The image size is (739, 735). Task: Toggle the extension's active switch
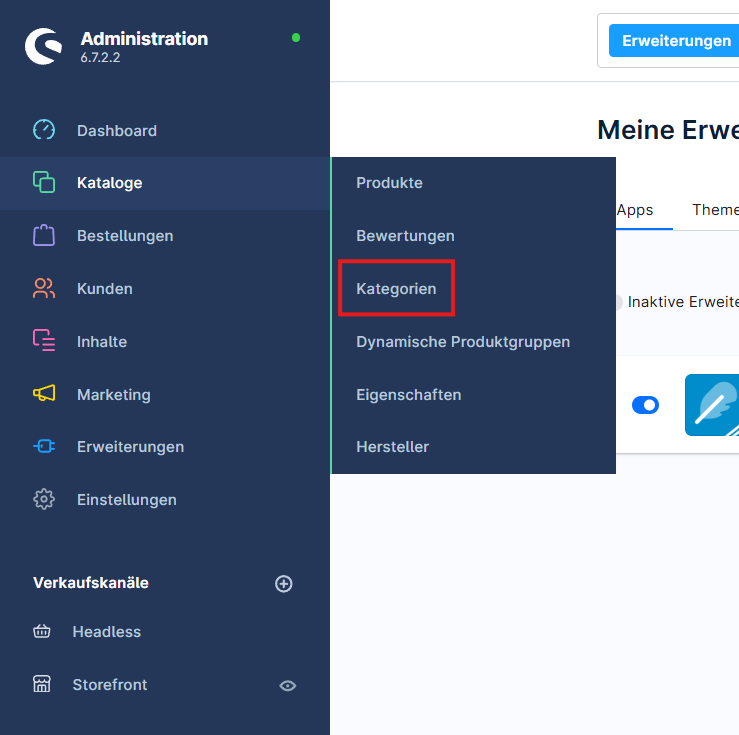pyautogui.click(x=645, y=405)
